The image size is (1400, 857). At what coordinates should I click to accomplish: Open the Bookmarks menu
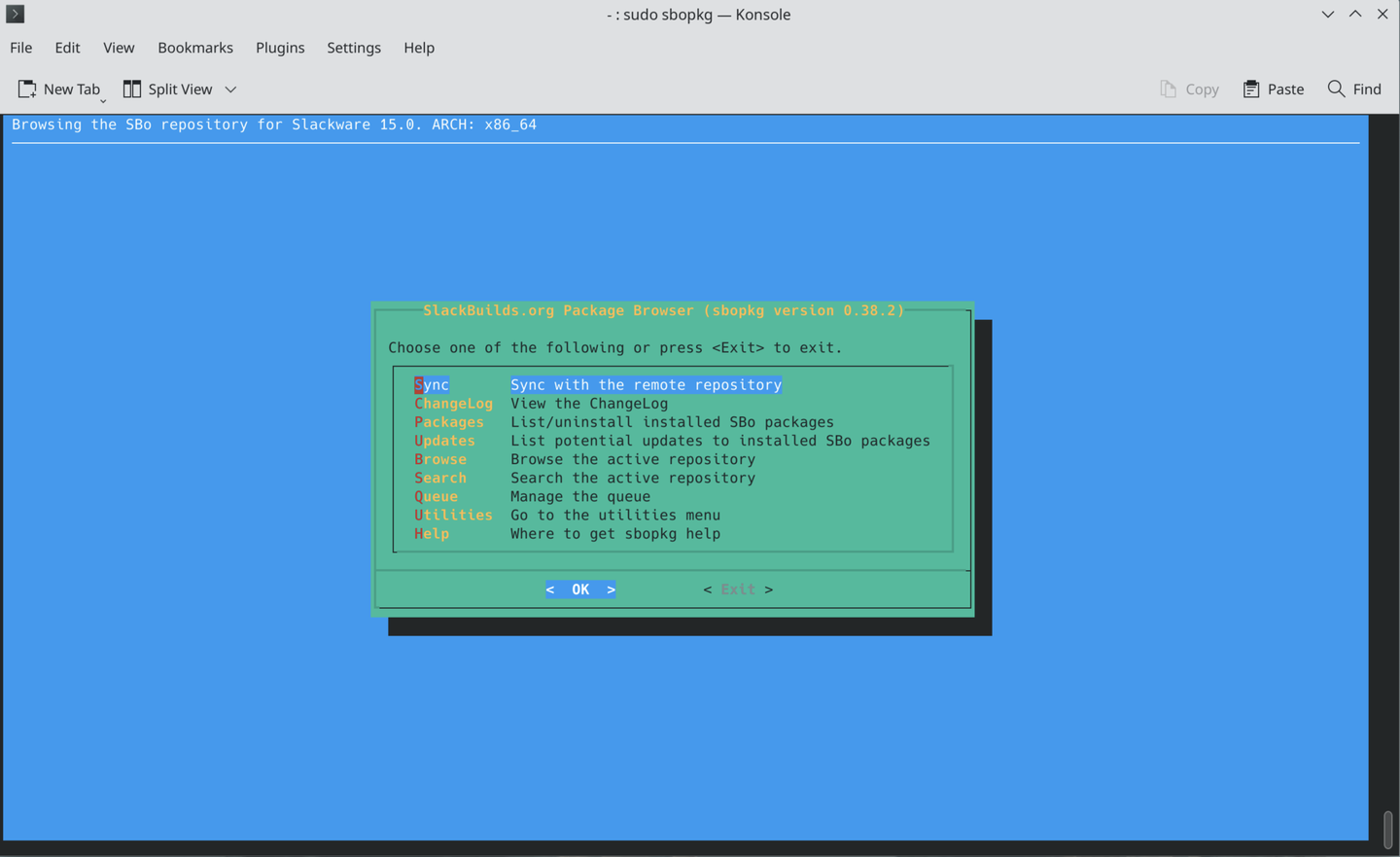click(x=194, y=47)
